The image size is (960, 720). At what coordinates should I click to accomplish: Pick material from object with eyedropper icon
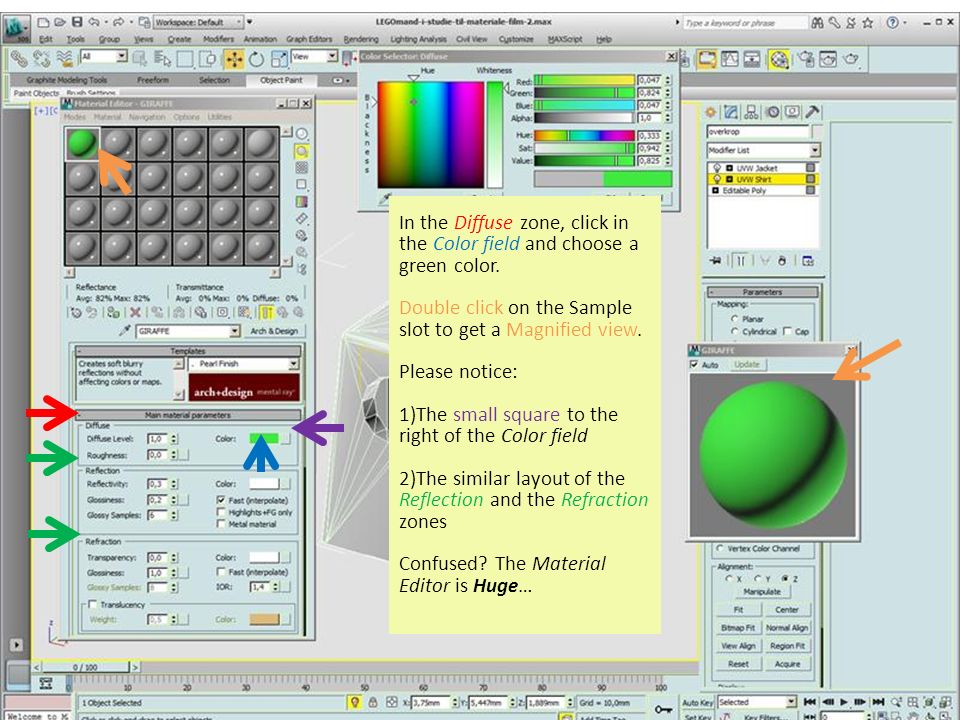tap(125, 331)
